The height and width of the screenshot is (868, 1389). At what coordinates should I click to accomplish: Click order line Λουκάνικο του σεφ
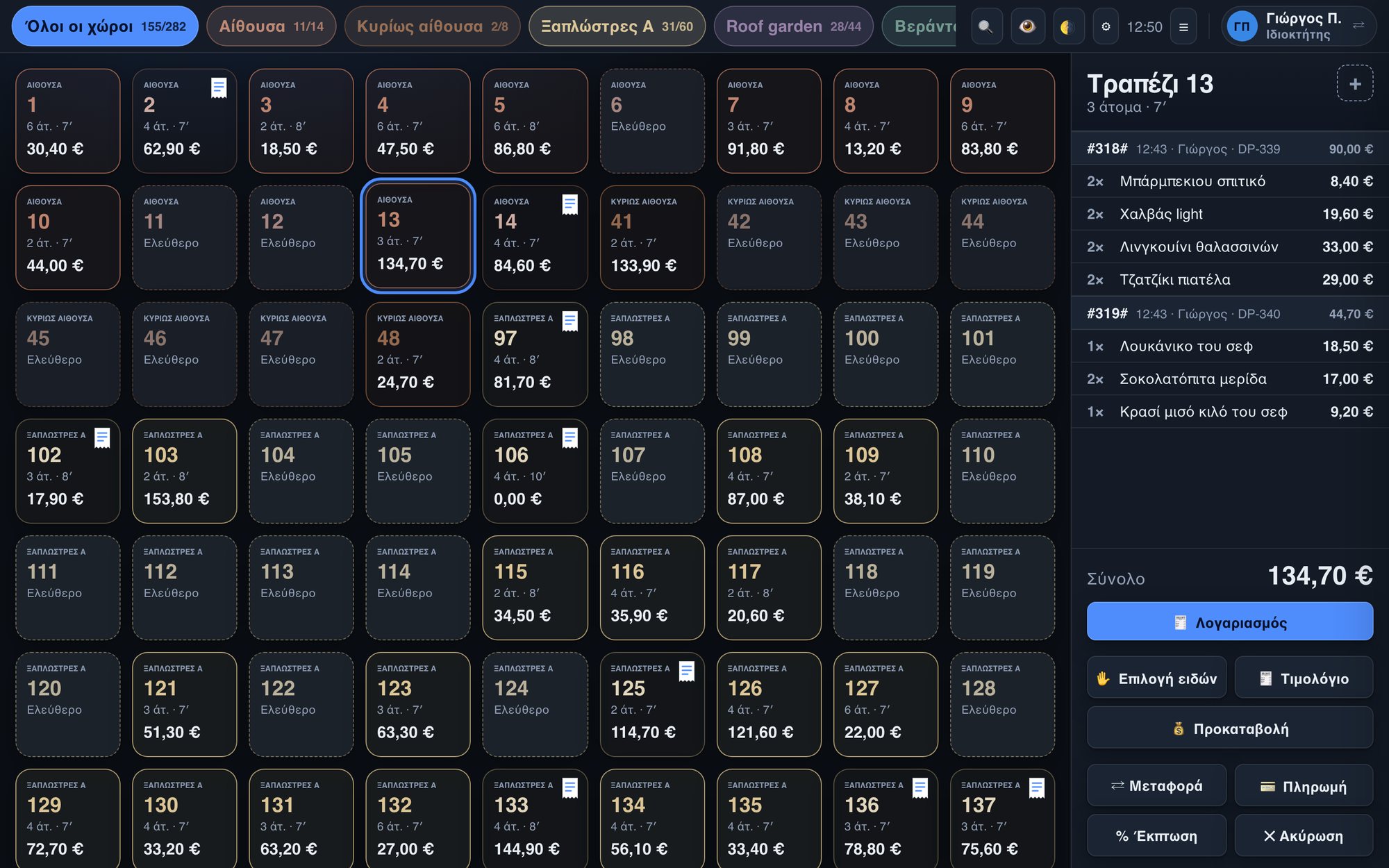1230,346
